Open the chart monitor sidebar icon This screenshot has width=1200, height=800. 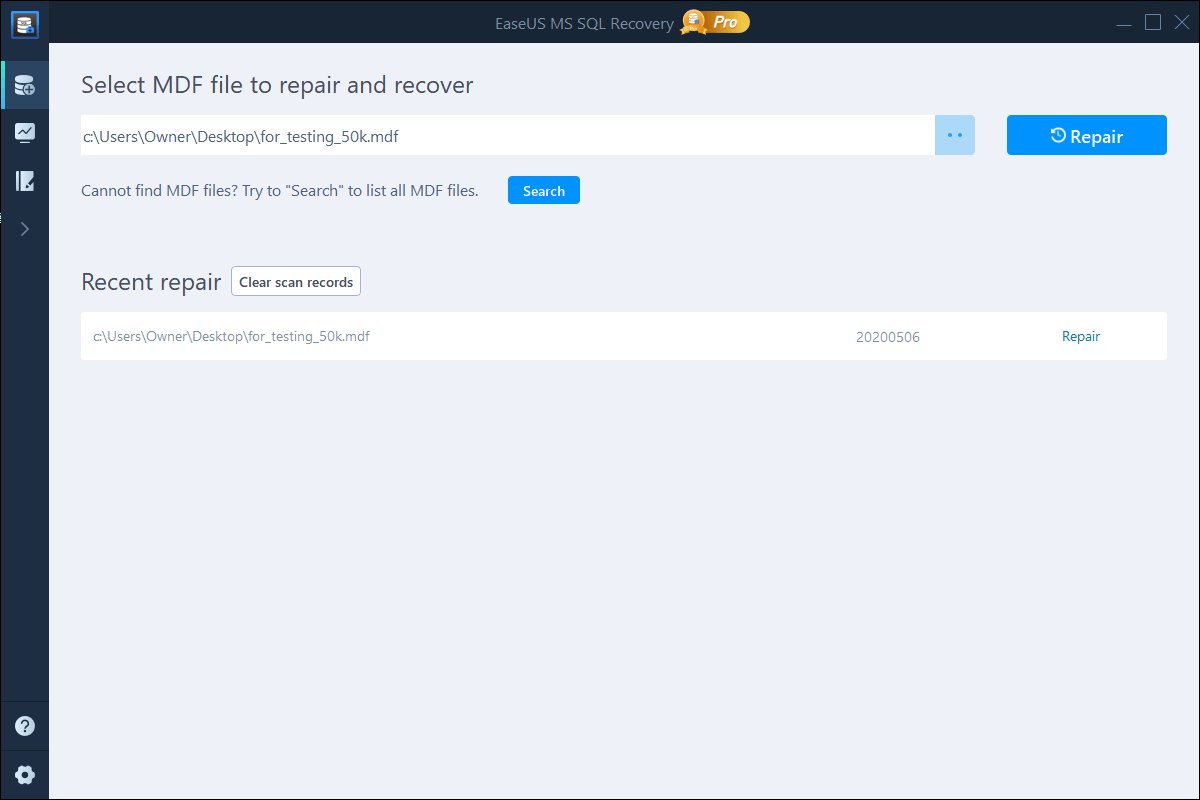pos(25,133)
